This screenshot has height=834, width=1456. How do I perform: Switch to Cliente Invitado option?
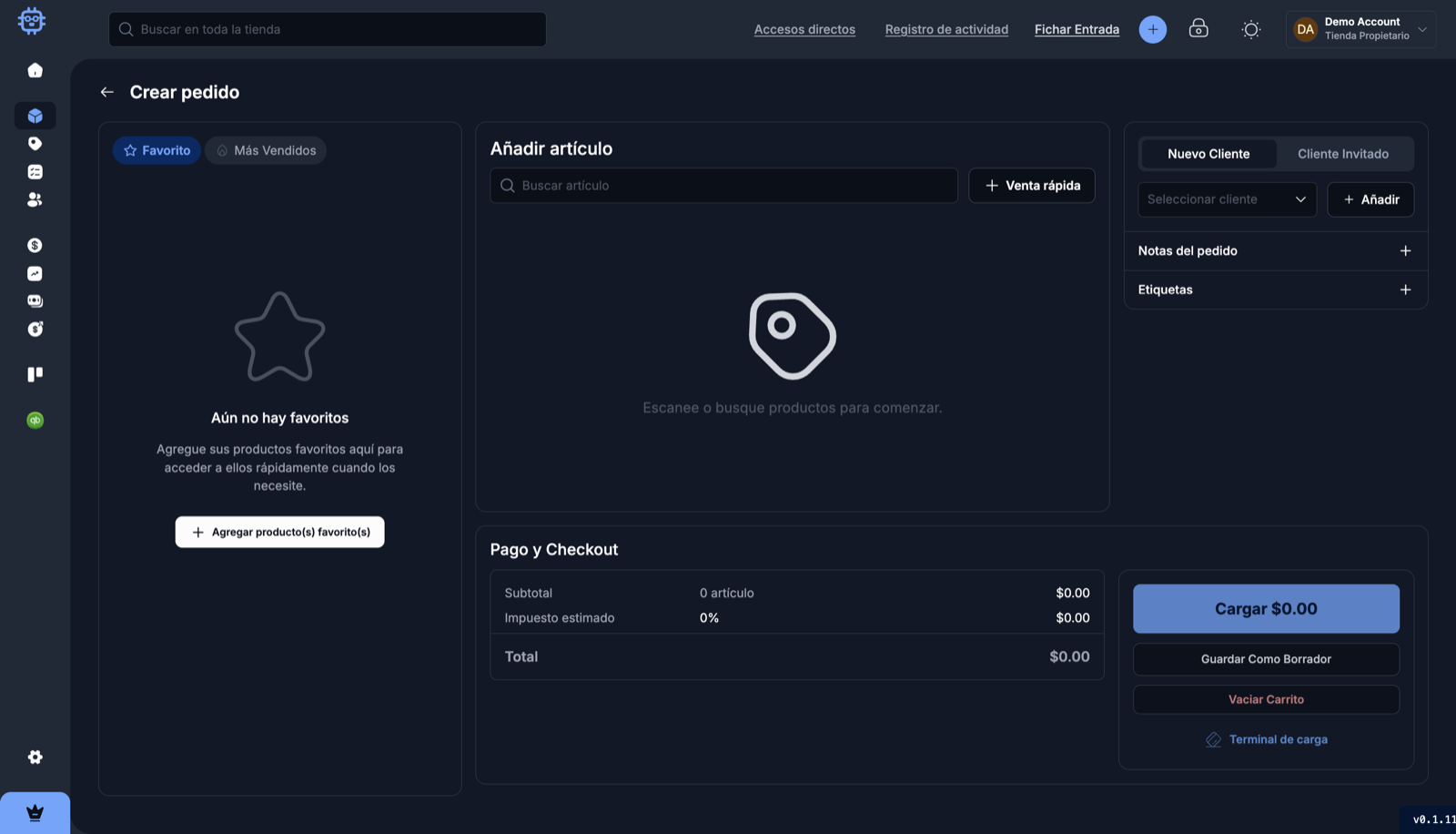pyautogui.click(x=1343, y=154)
